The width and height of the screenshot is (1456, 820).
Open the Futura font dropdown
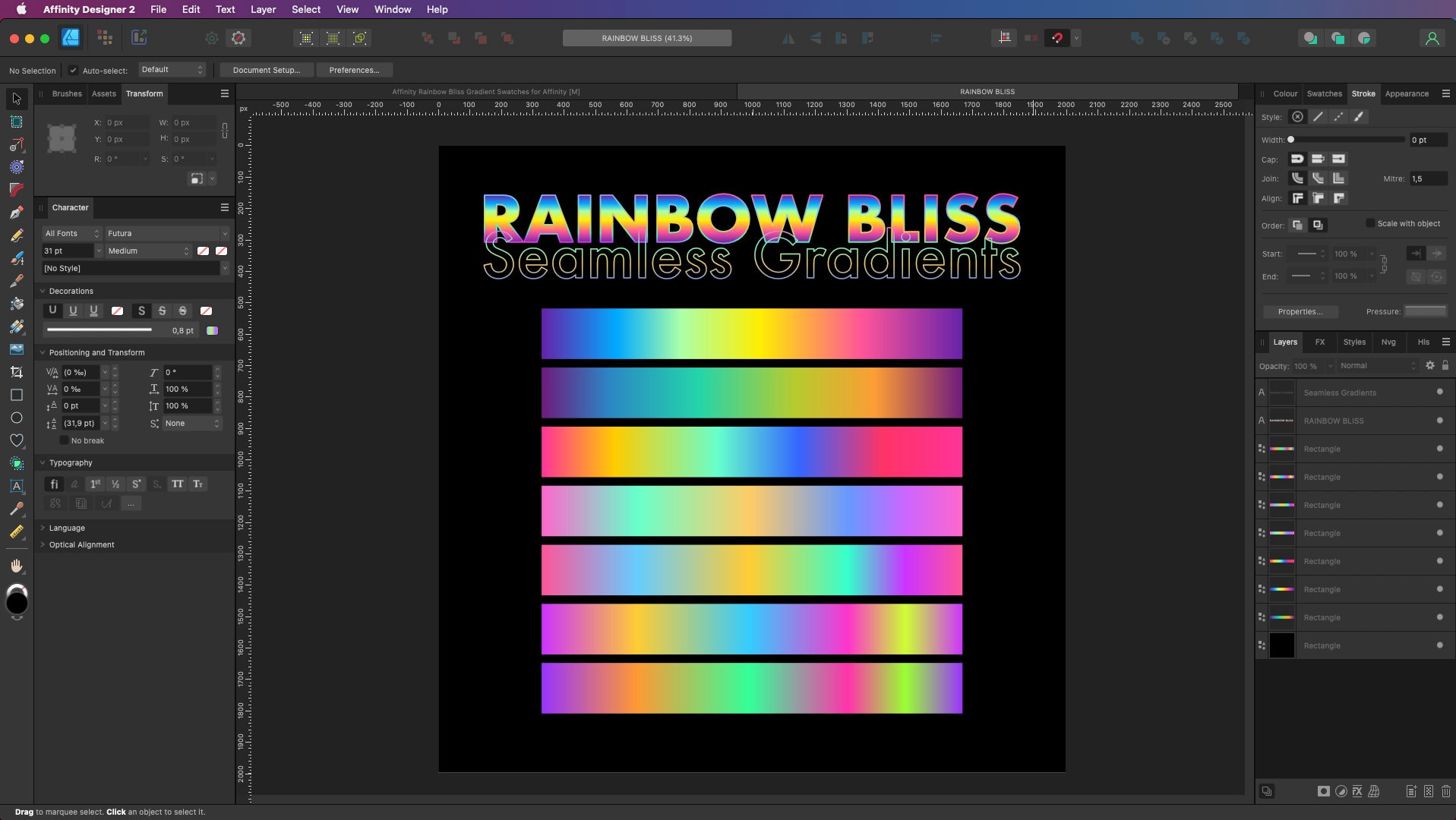click(167, 233)
